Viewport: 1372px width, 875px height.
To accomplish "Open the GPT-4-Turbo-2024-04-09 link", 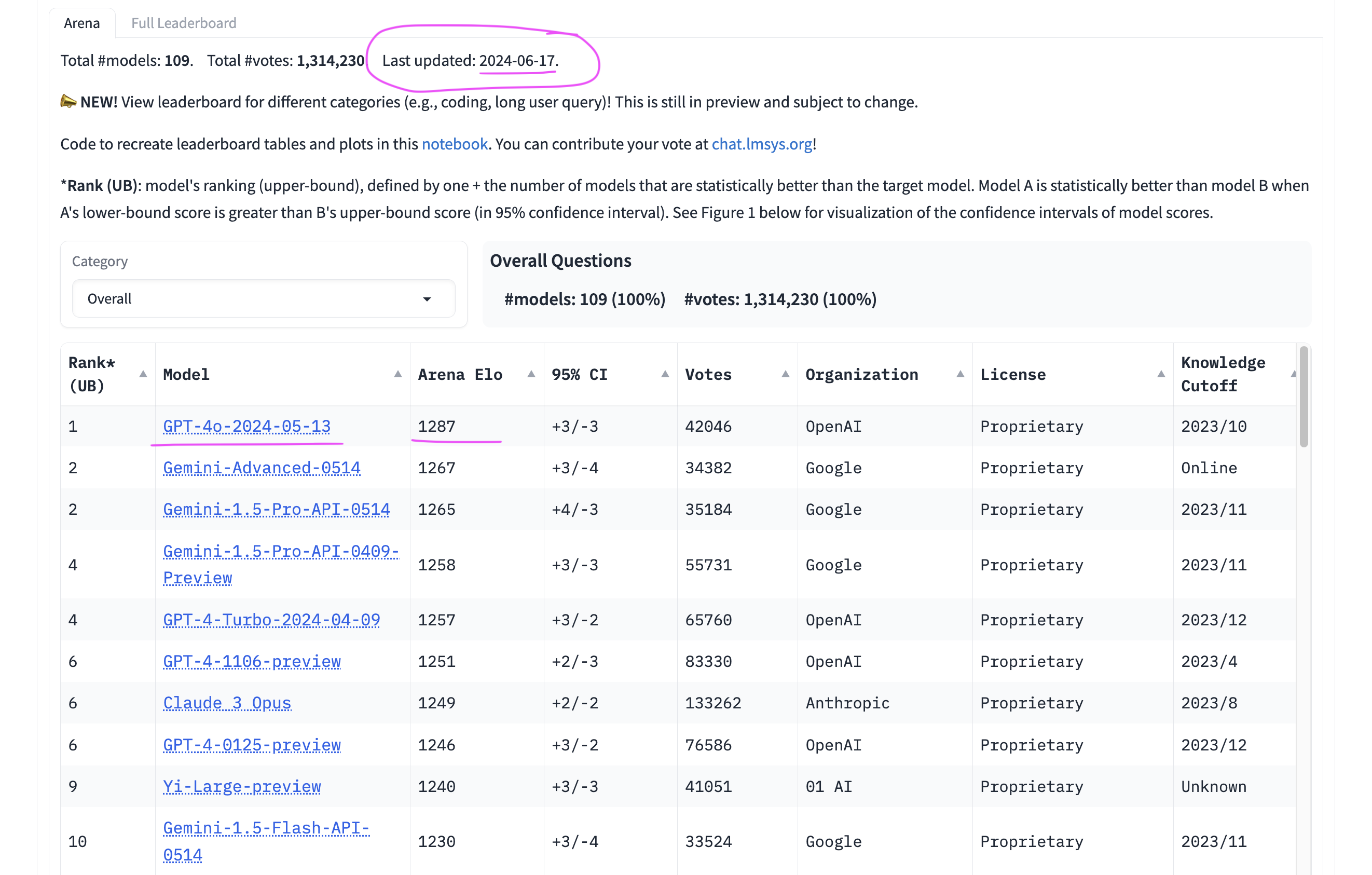I will [x=271, y=620].
